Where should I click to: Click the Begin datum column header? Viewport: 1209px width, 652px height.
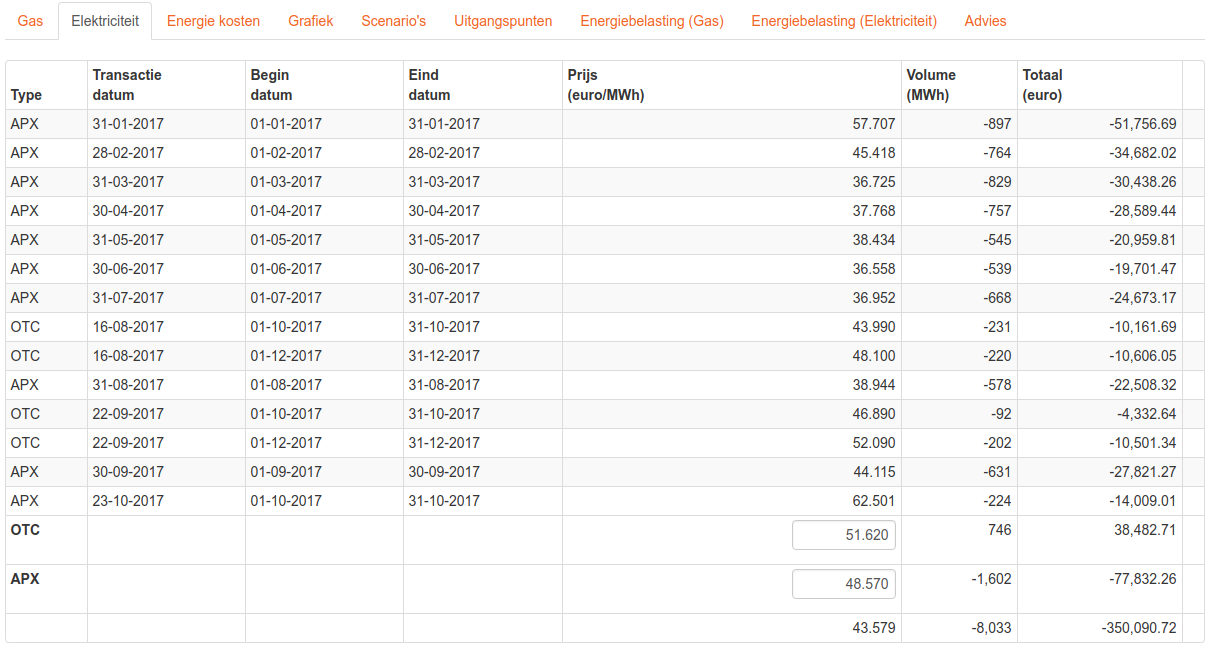click(x=271, y=85)
